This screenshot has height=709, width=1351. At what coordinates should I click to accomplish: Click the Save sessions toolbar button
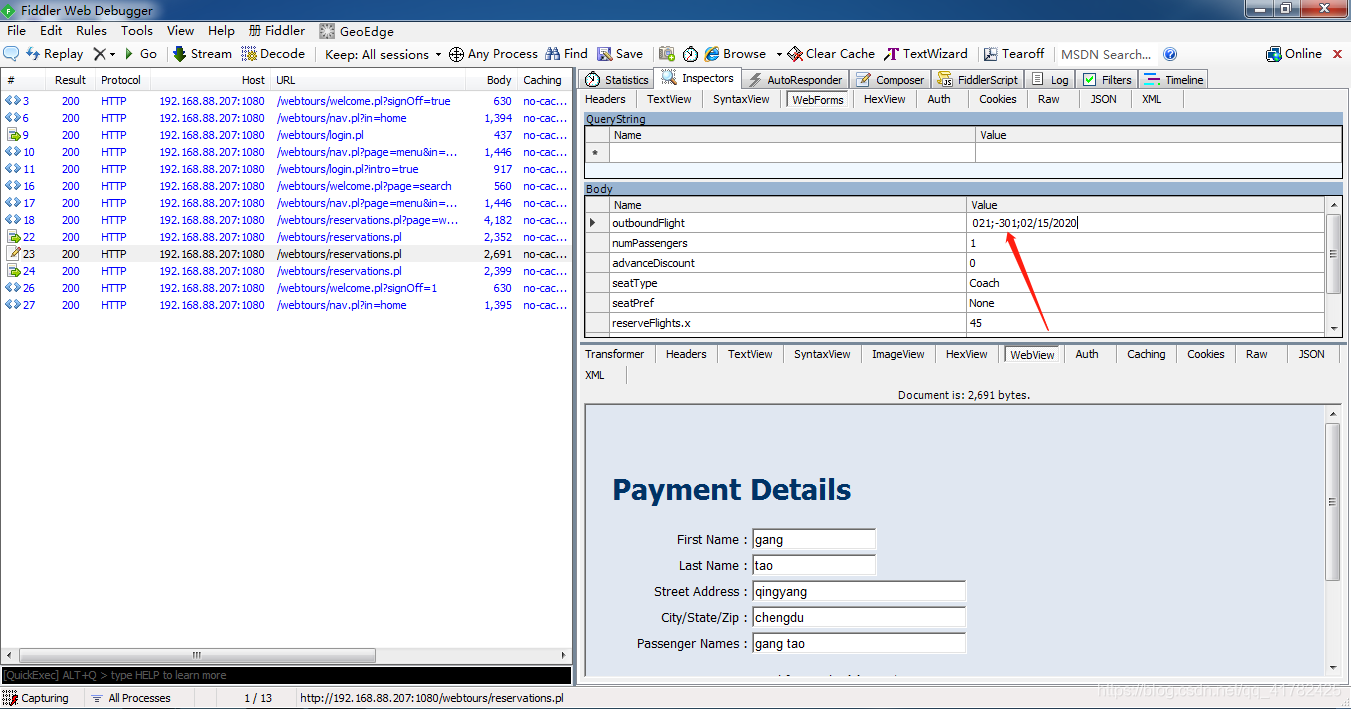[620, 54]
